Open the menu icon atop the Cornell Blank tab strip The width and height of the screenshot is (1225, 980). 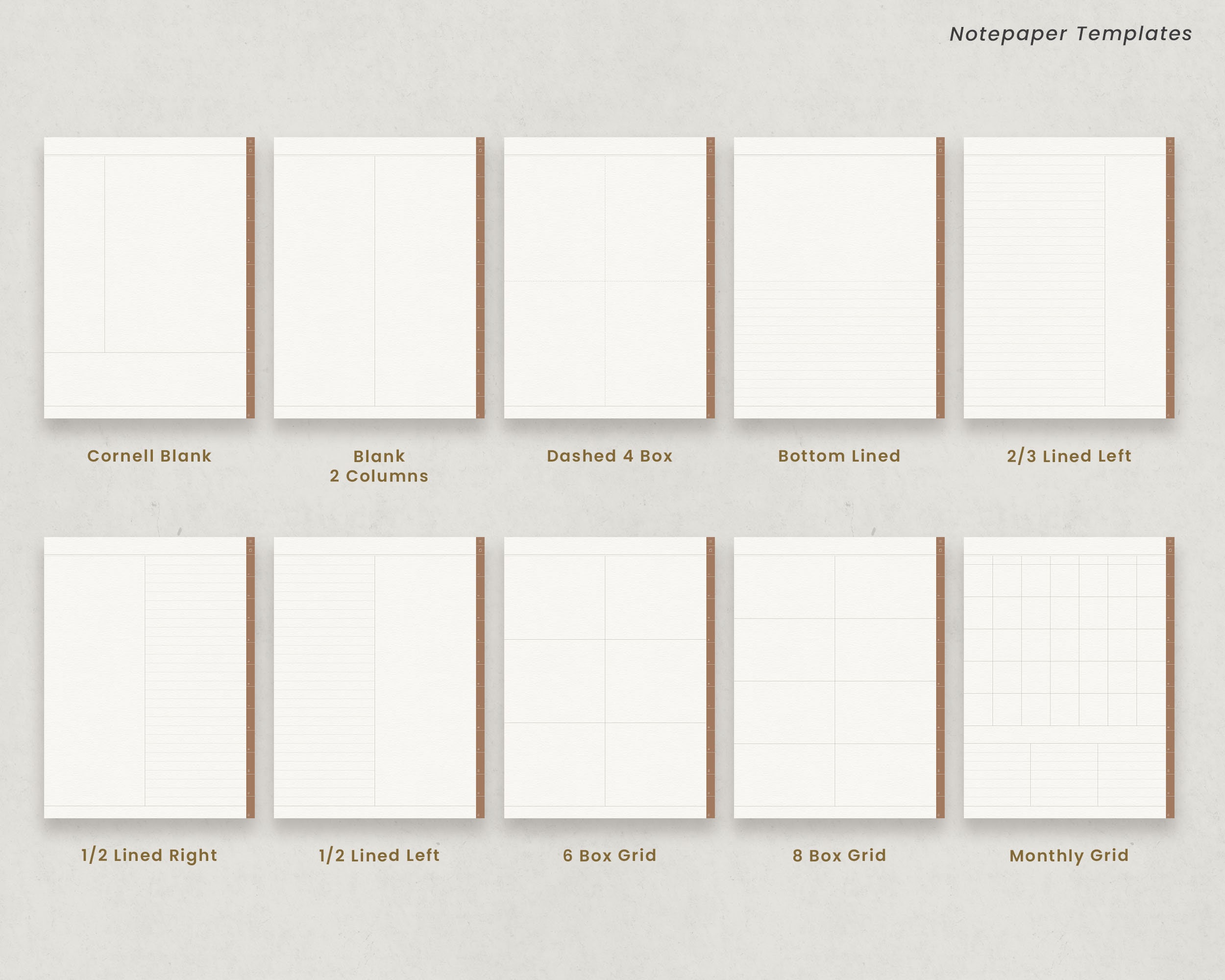250,143
